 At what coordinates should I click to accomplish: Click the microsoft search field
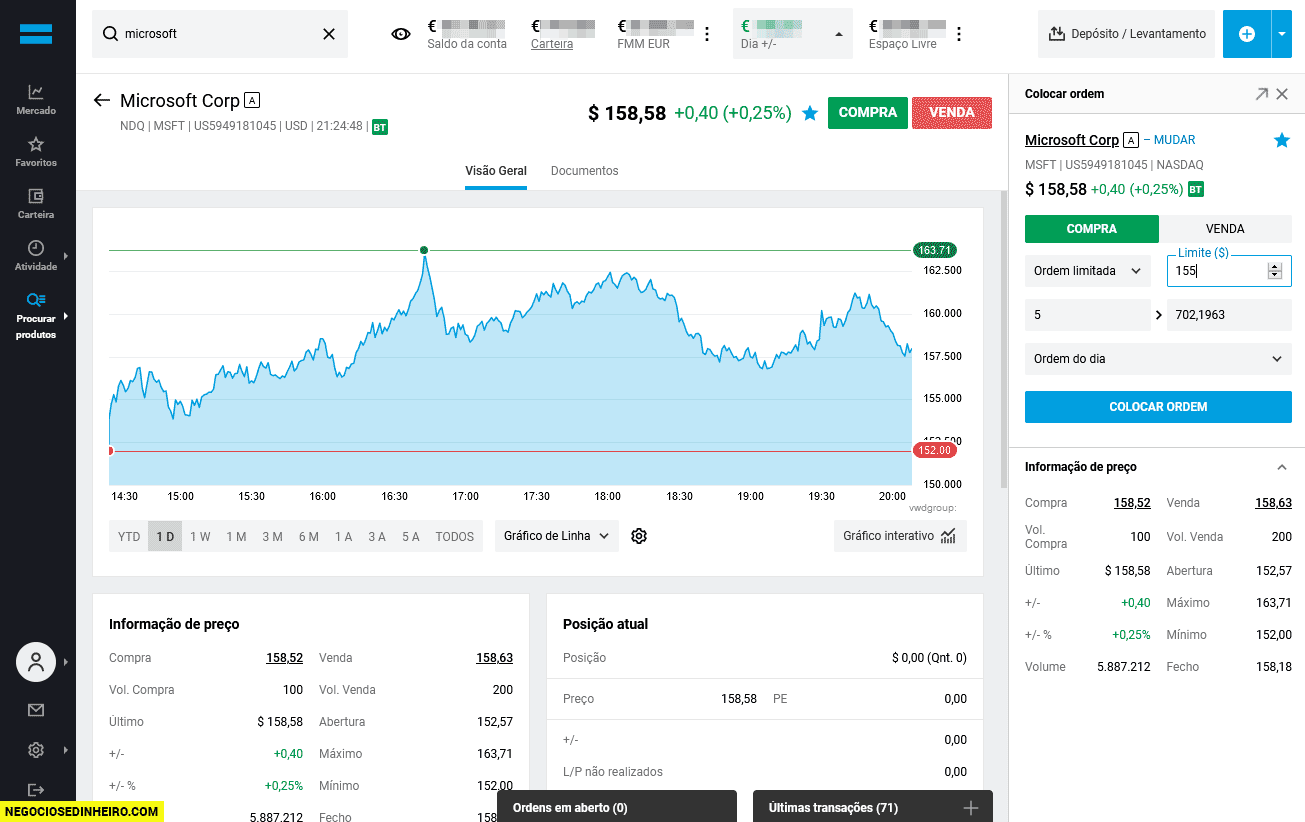(220, 34)
